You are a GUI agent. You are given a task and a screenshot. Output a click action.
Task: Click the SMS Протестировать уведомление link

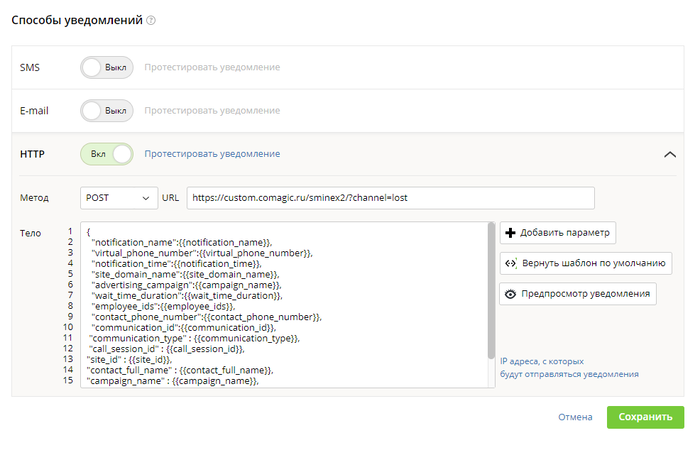(x=212, y=67)
